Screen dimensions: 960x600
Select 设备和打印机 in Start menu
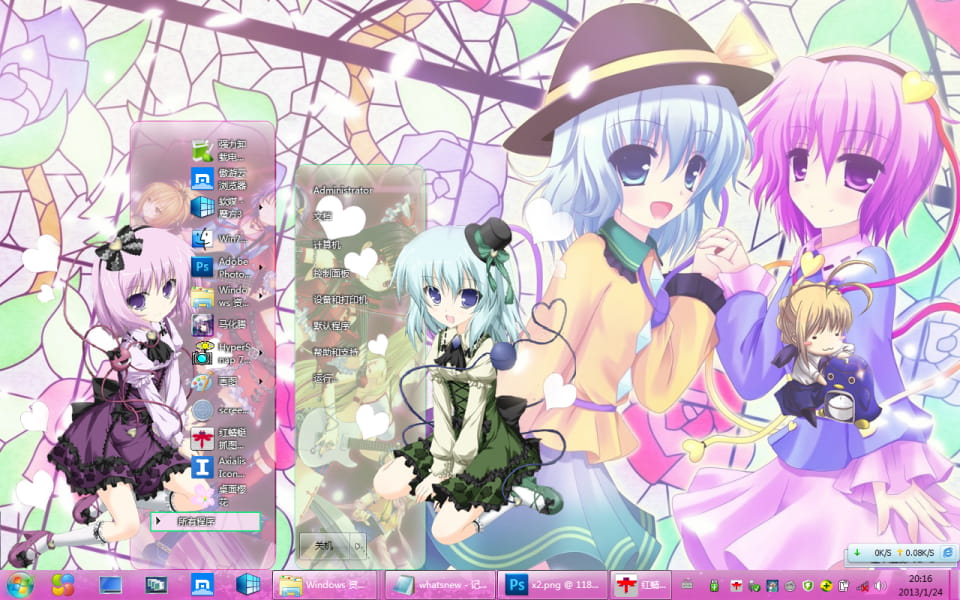[340, 300]
